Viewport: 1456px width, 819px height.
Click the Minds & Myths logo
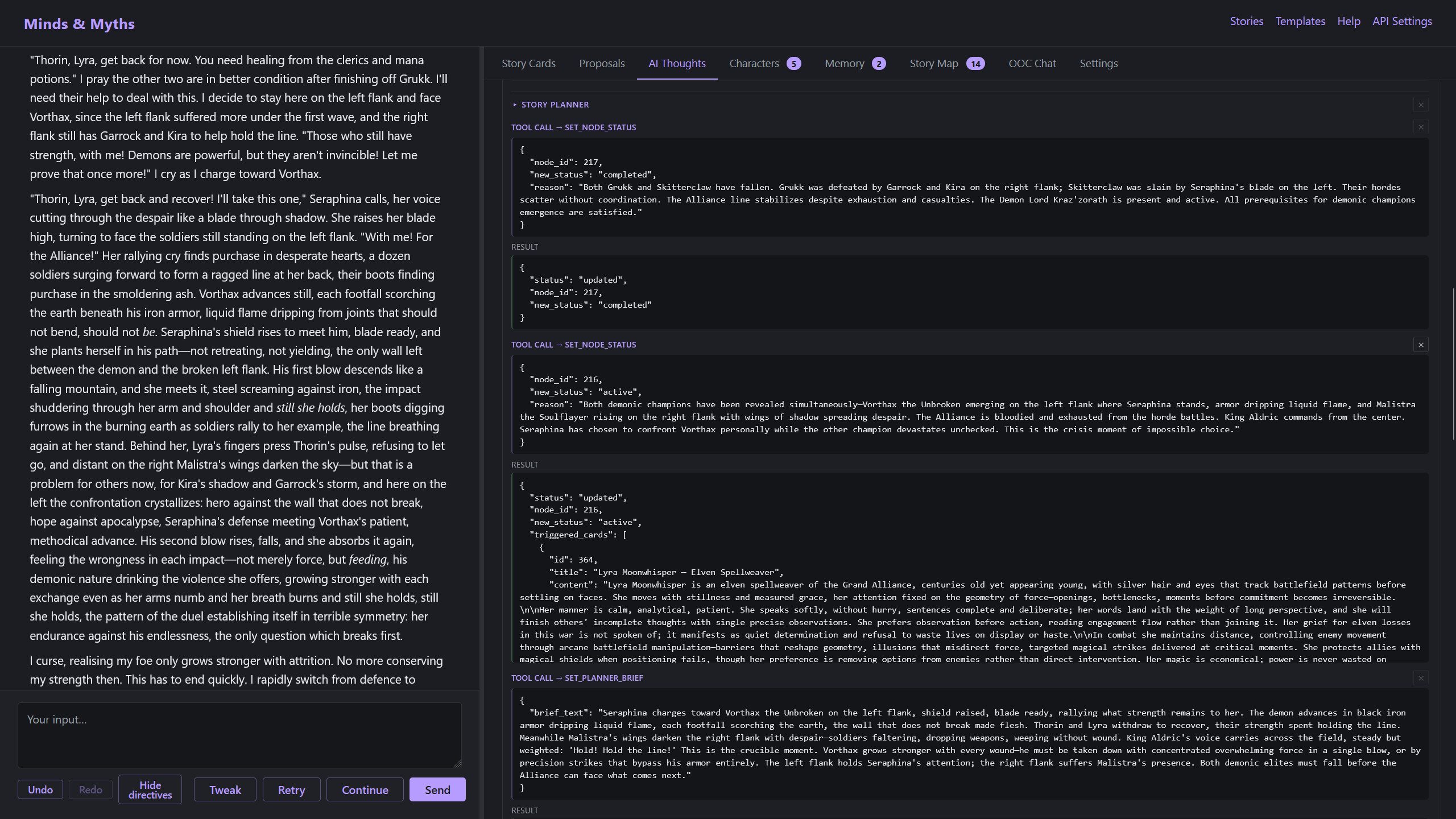pyautogui.click(x=79, y=24)
